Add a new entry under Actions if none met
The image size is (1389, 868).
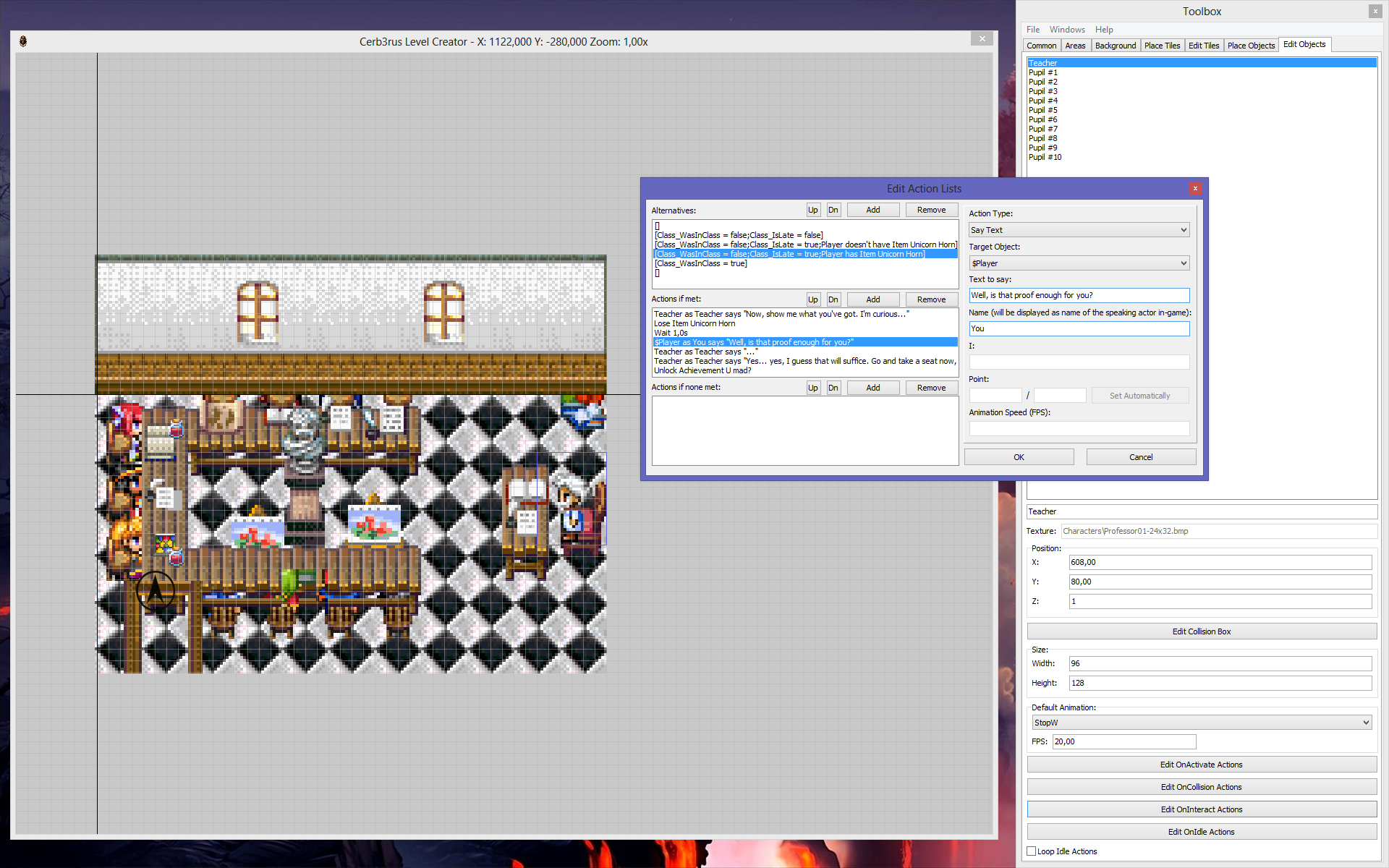coord(872,387)
